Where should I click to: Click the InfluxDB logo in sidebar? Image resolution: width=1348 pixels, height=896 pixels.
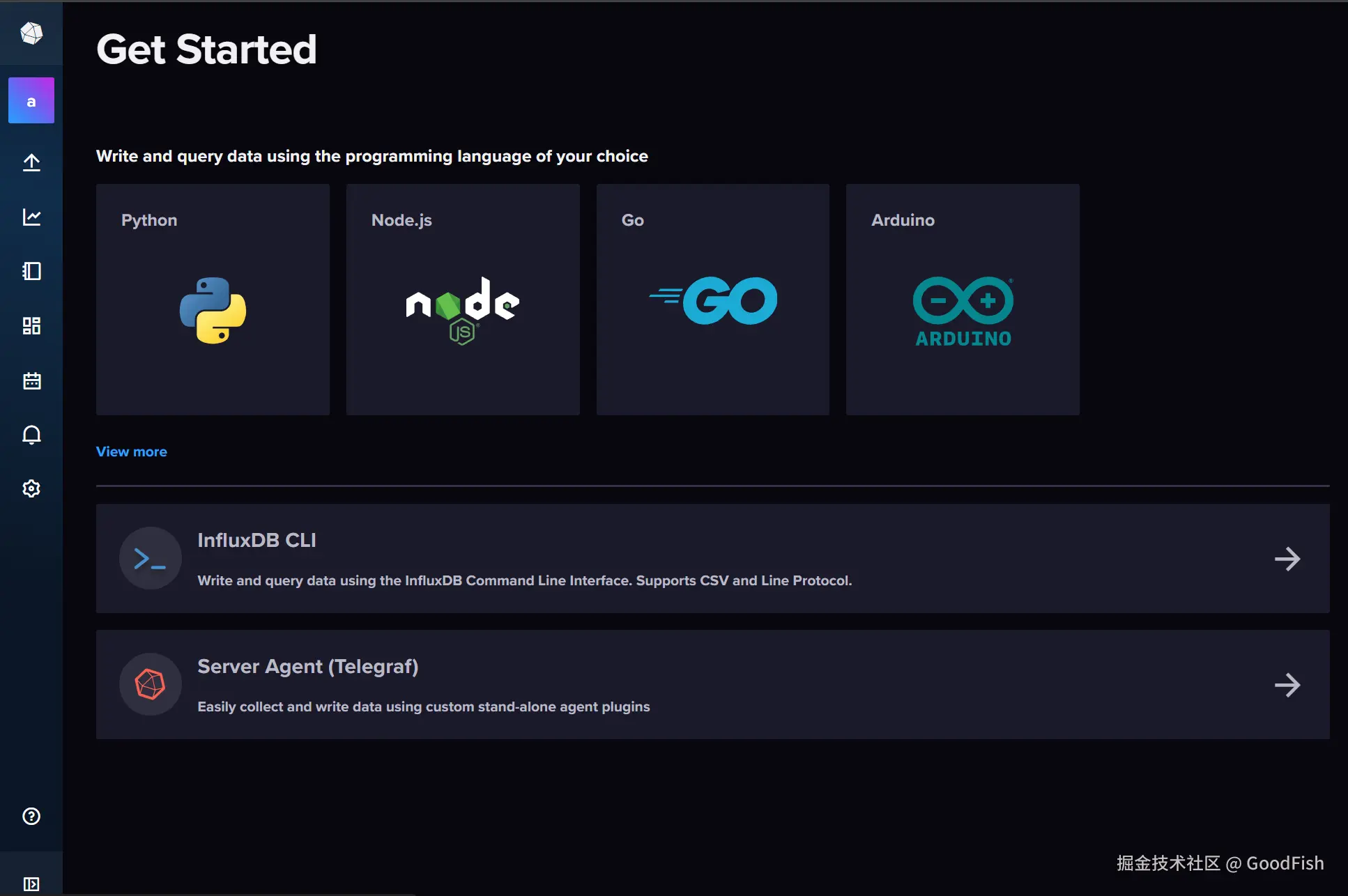point(31,33)
